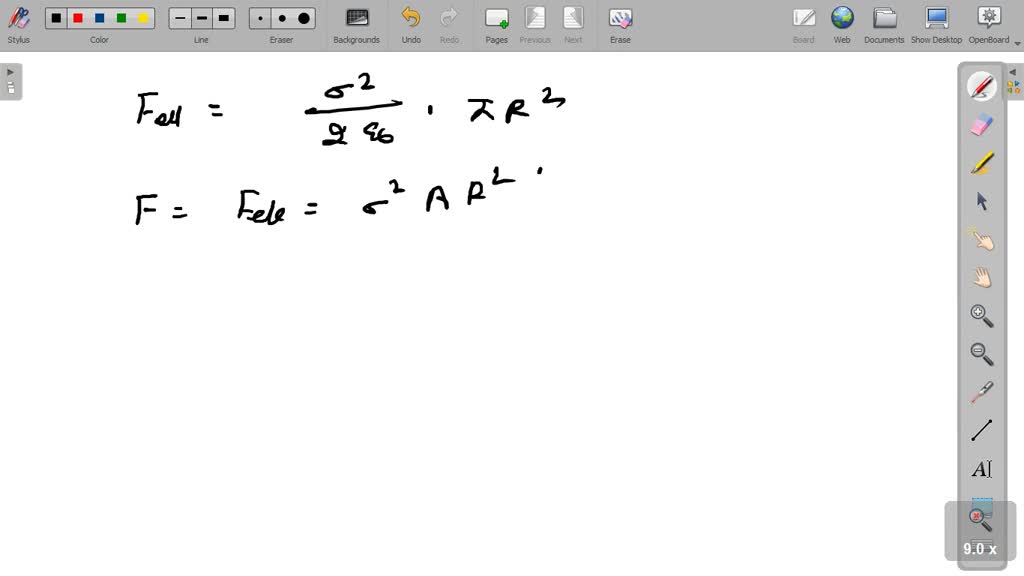This screenshot has height=576, width=1024.
Task: Select the Pen tool in stylus palette
Action: 982,87
